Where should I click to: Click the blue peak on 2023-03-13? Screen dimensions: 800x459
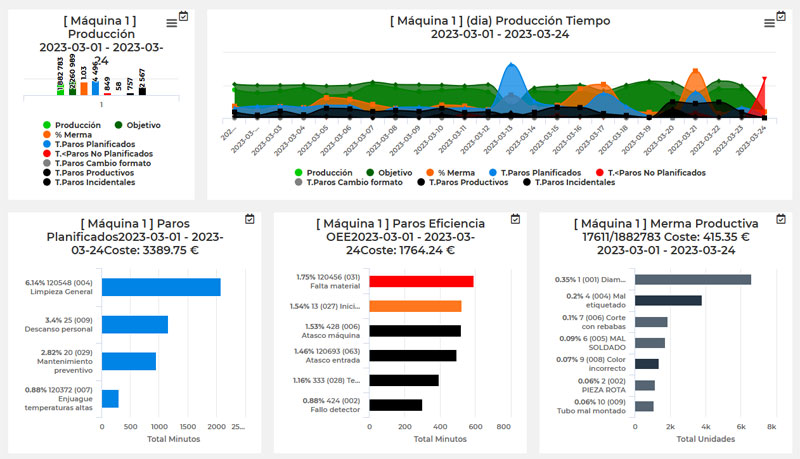512,76
